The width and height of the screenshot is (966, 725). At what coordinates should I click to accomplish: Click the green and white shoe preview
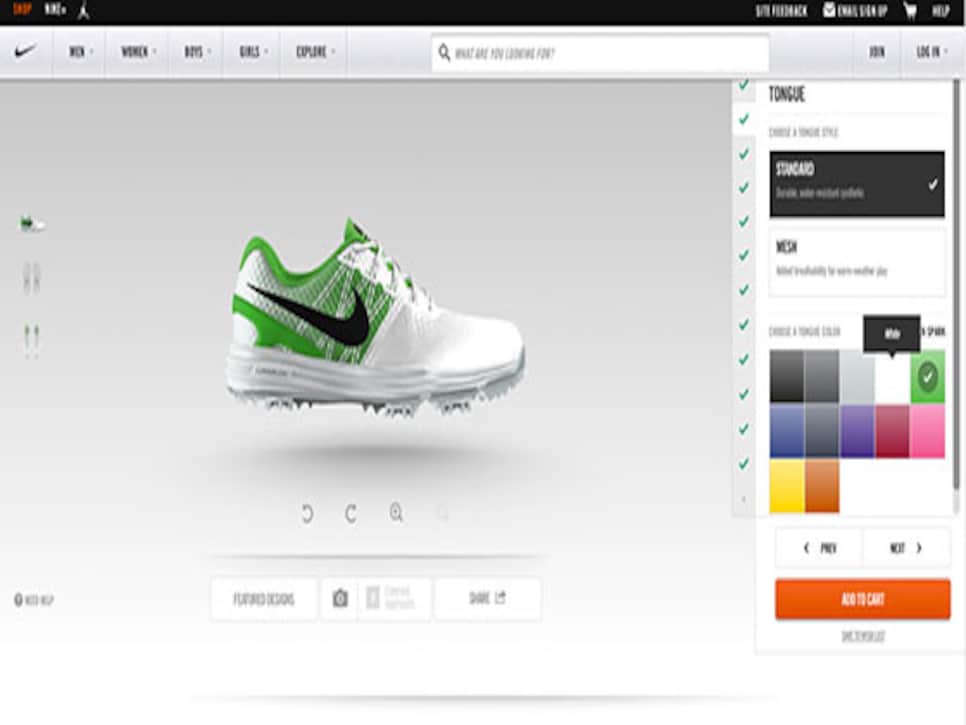375,317
